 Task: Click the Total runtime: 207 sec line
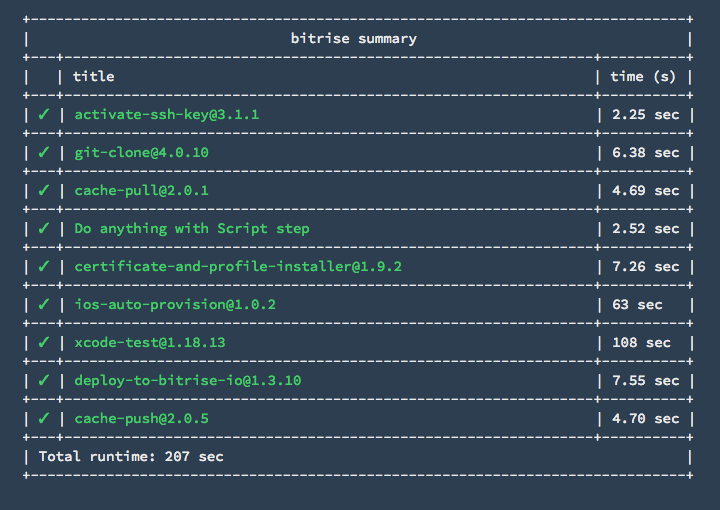pyautogui.click(x=131, y=456)
